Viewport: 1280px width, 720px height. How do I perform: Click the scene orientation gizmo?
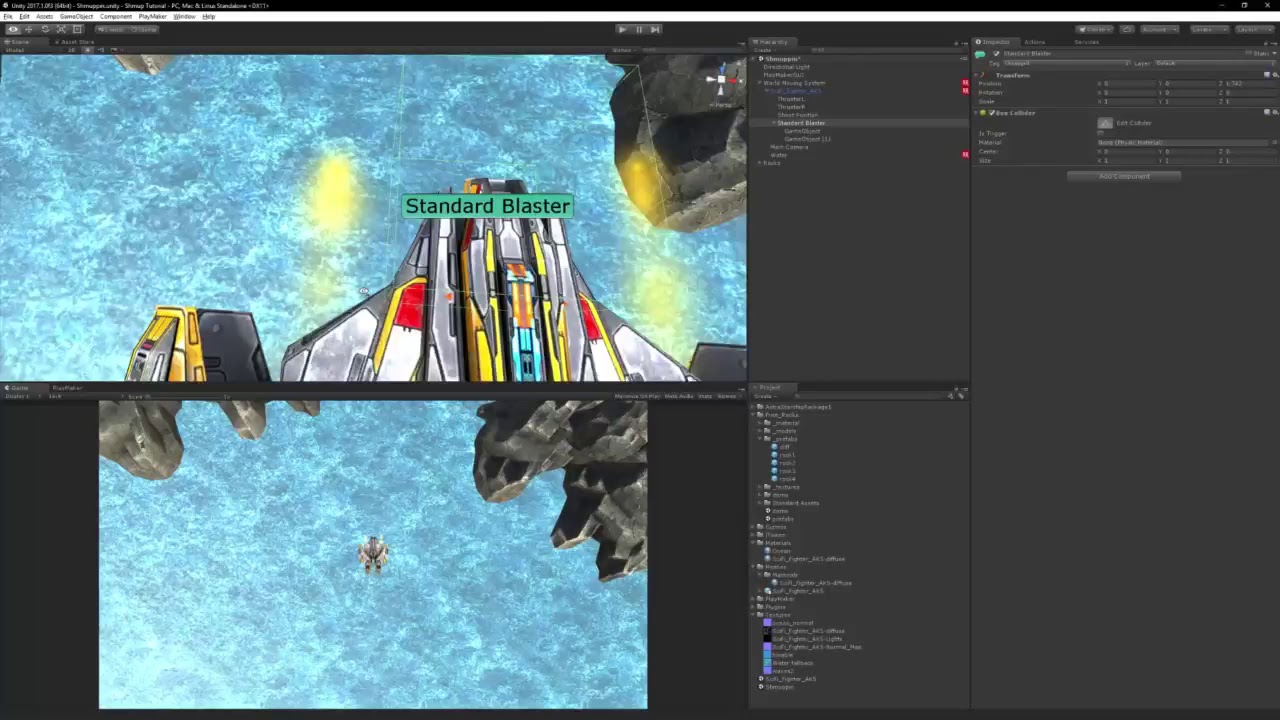click(720, 80)
